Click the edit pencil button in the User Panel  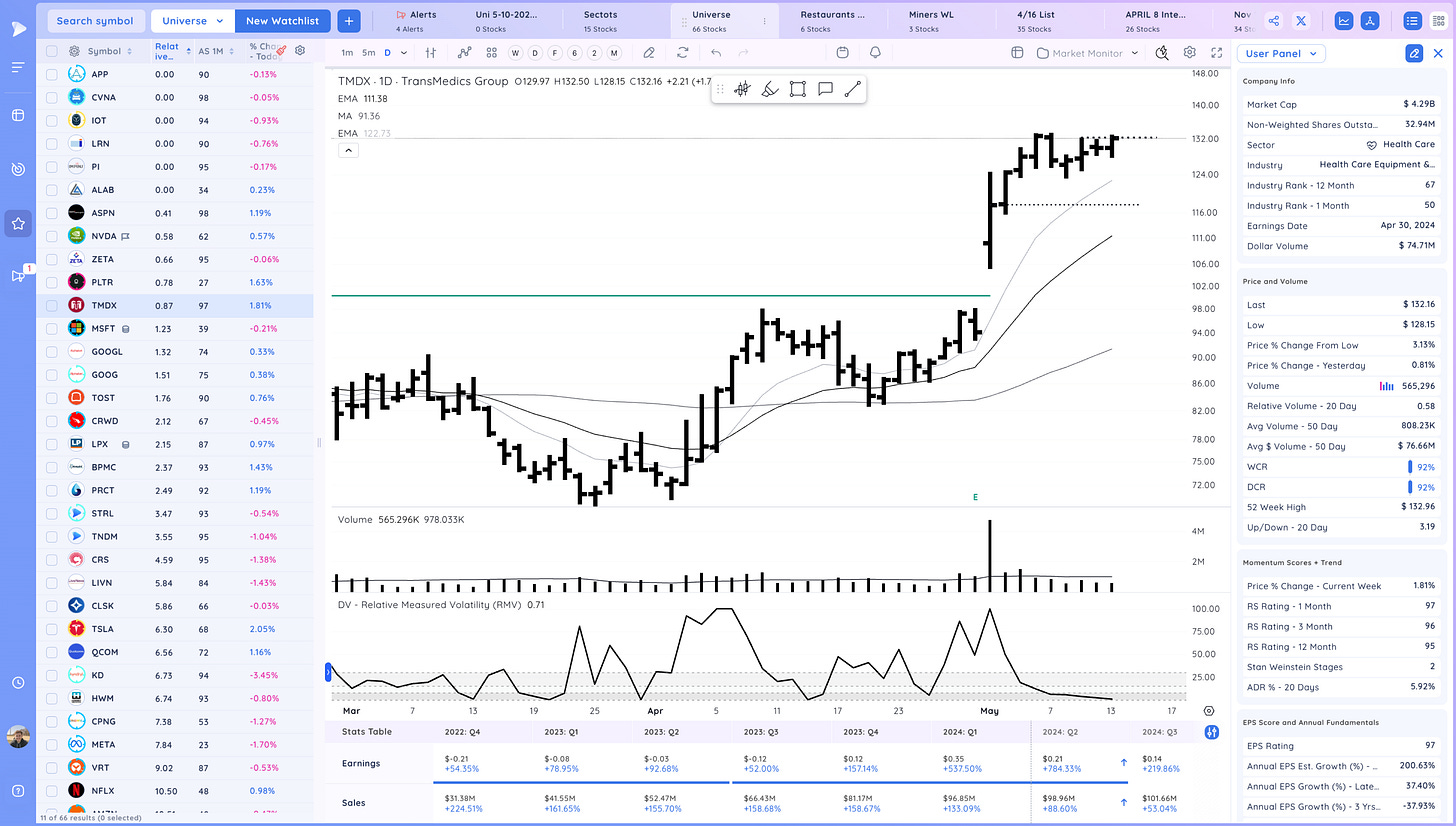point(1414,54)
